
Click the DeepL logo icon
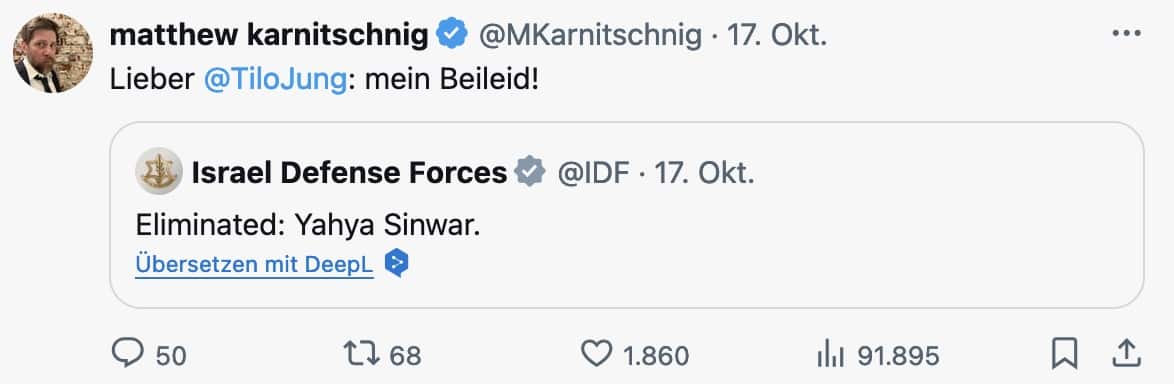pos(397,263)
